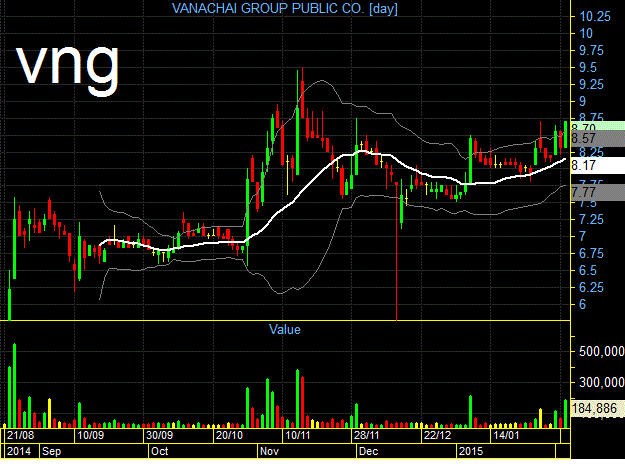Click the chart title VANACHAI GROUP PUBLIC CO. [day]
Image resolution: width=625 pixels, height=466 pixels.
285,8
